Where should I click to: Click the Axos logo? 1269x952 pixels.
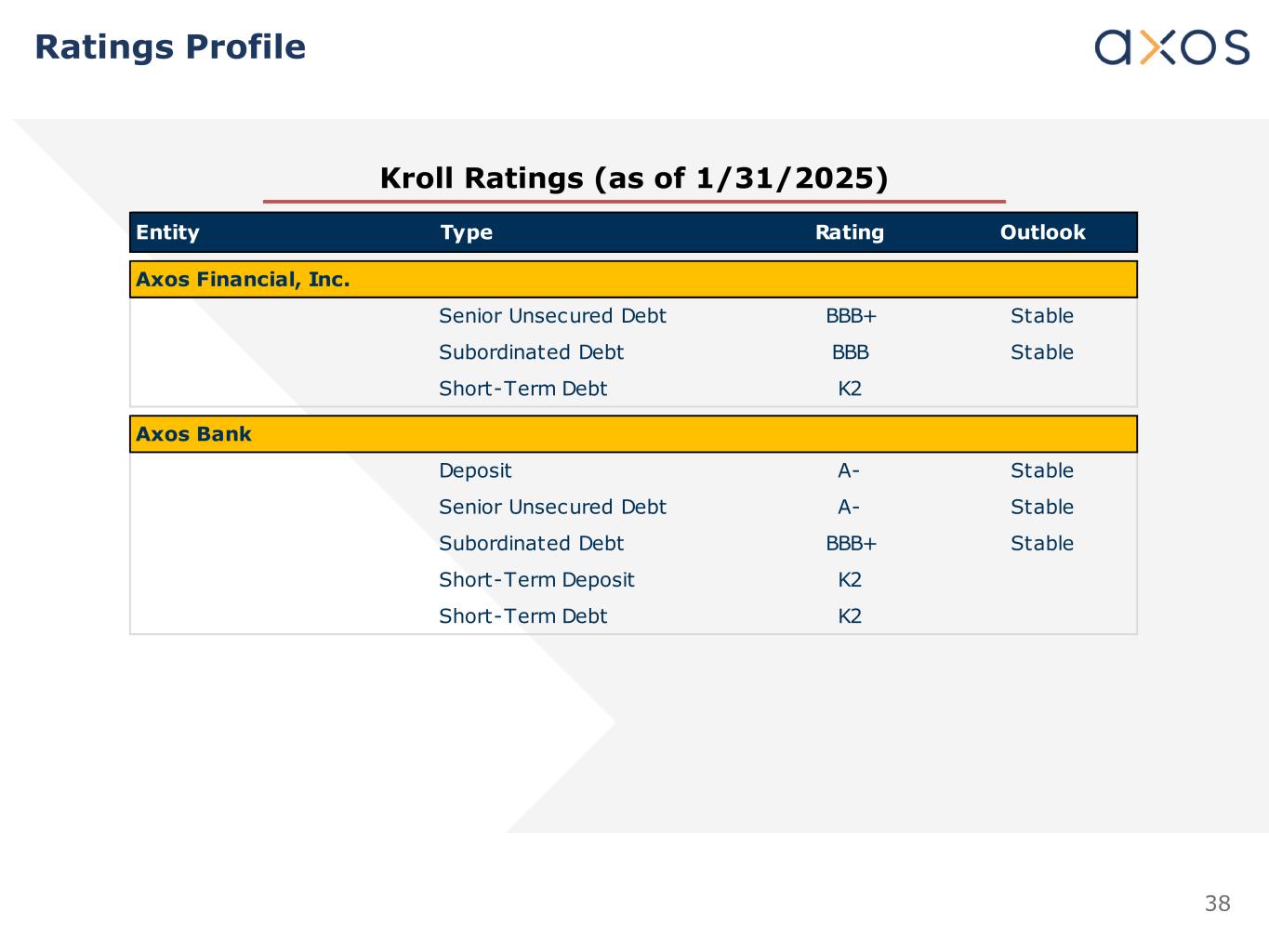coord(1171,46)
